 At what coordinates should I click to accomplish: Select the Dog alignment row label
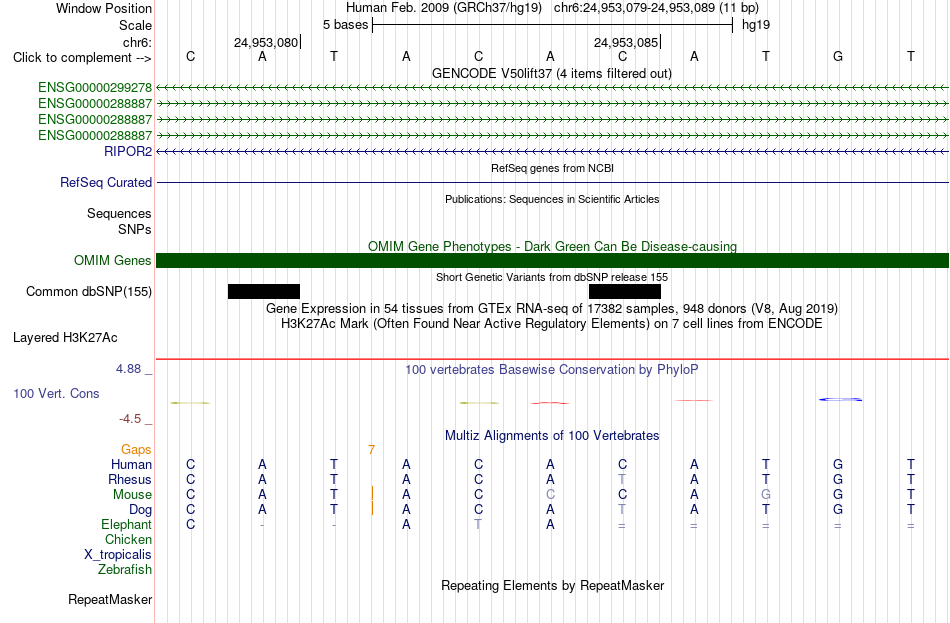140,510
